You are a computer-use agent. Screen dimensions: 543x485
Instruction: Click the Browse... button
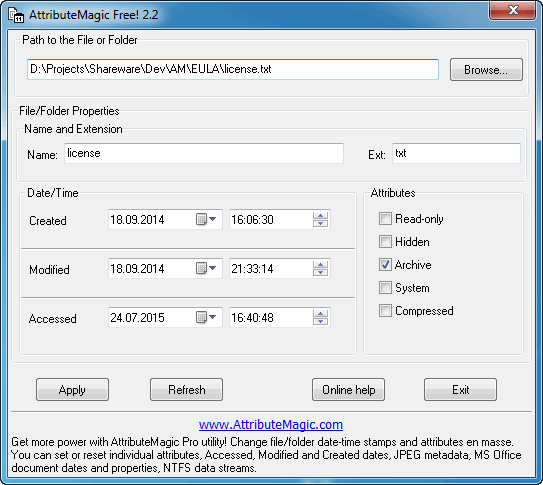486,70
